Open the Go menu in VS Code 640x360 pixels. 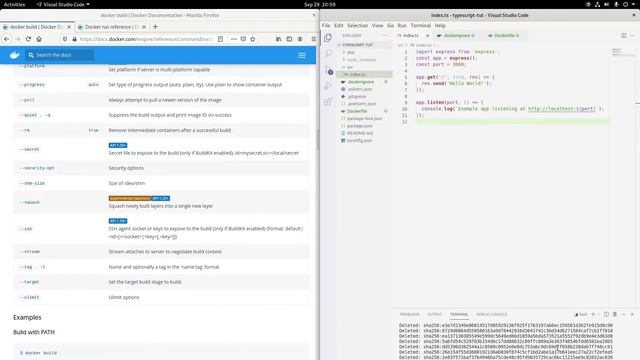[391, 25]
